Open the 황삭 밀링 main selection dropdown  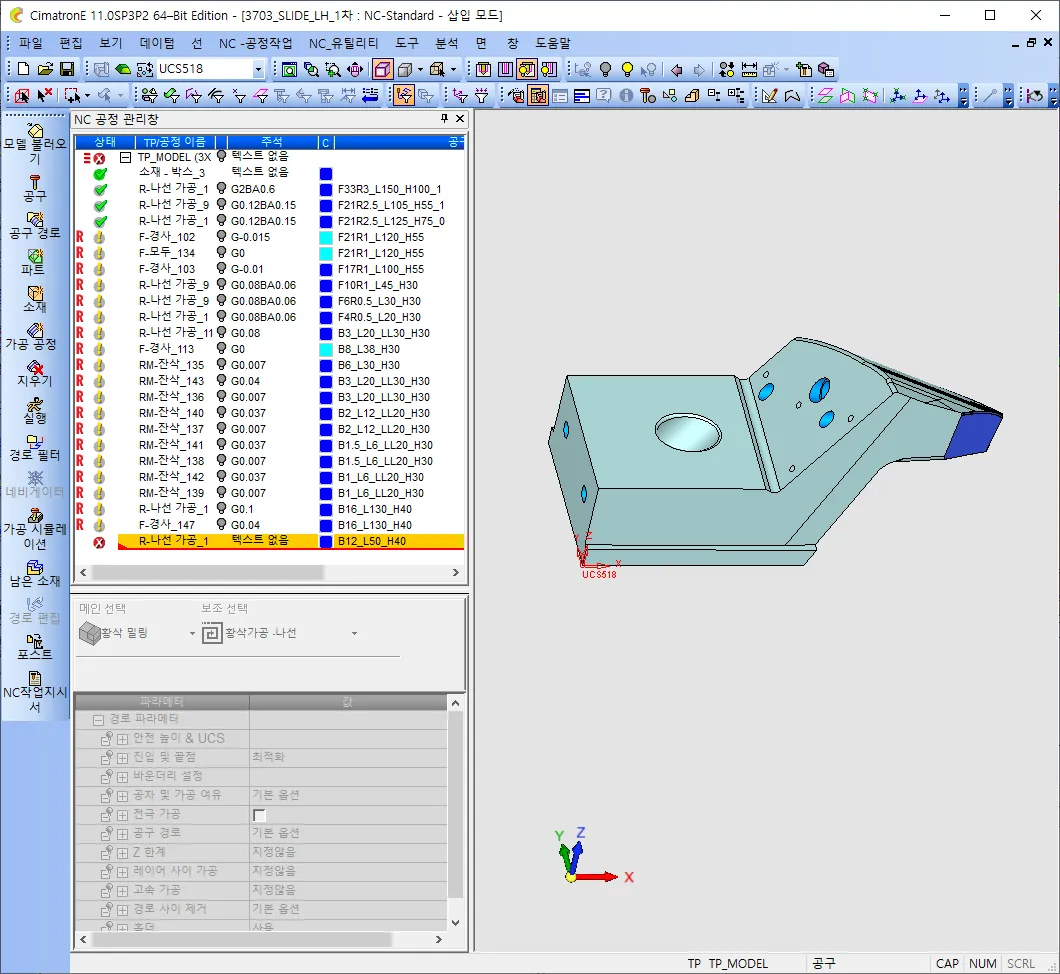[192, 633]
